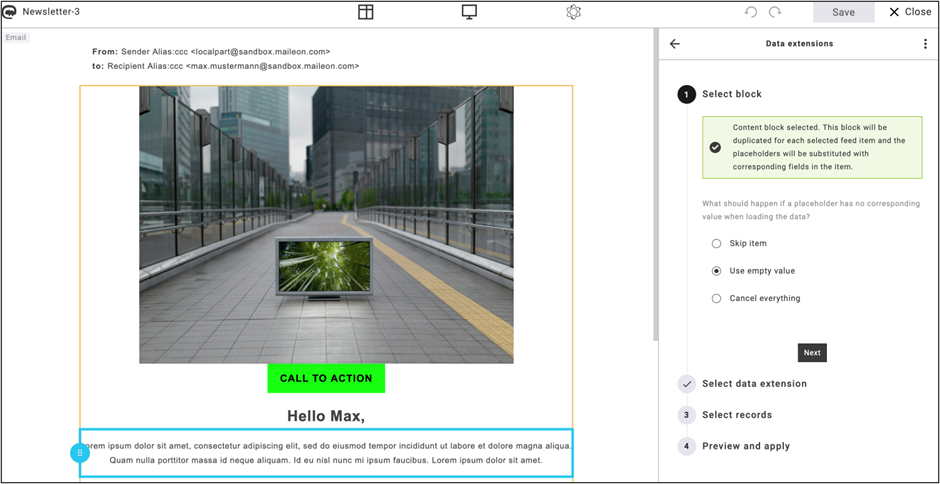Image resolution: width=940 pixels, height=484 pixels.
Task: Click the From sender alias line
Action: (211, 52)
